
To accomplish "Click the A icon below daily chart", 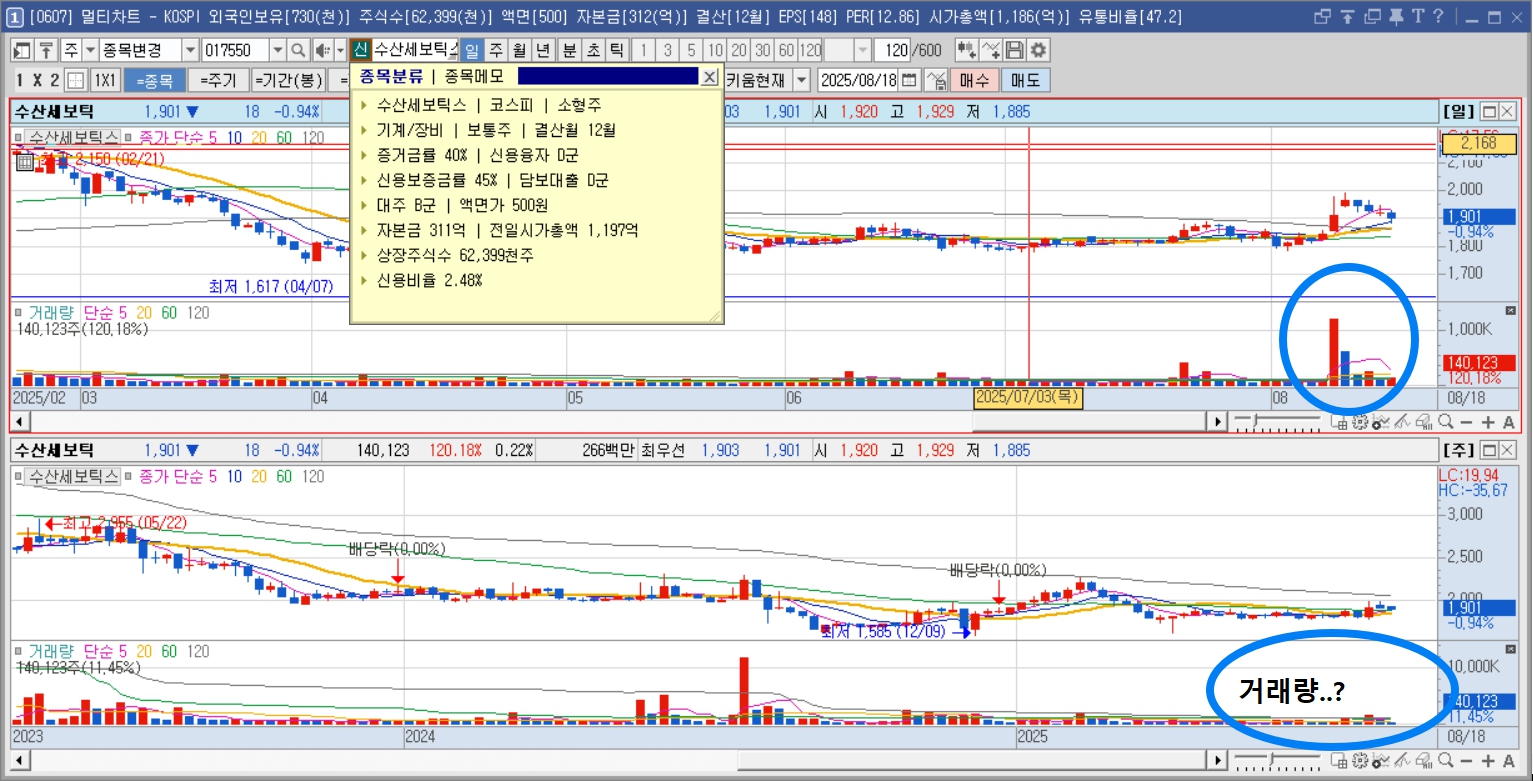I will [1509, 422].
